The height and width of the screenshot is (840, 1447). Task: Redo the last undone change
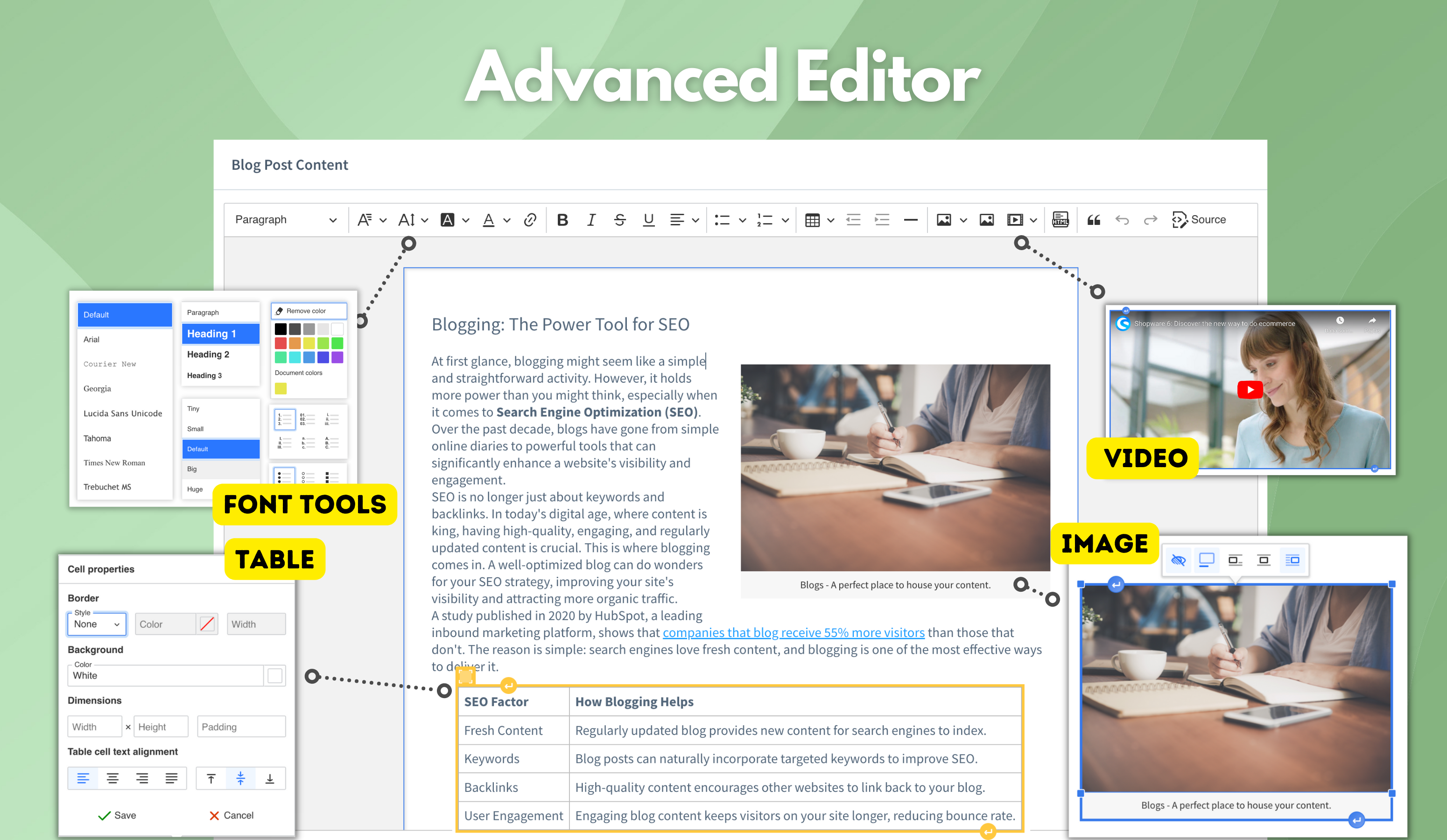coord(1150,220)
